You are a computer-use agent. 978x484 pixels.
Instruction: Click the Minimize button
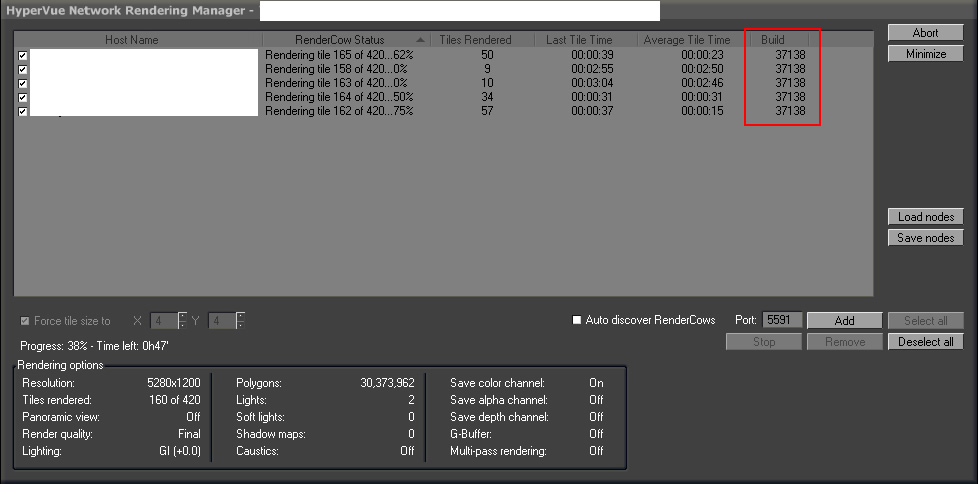(926, 54)
